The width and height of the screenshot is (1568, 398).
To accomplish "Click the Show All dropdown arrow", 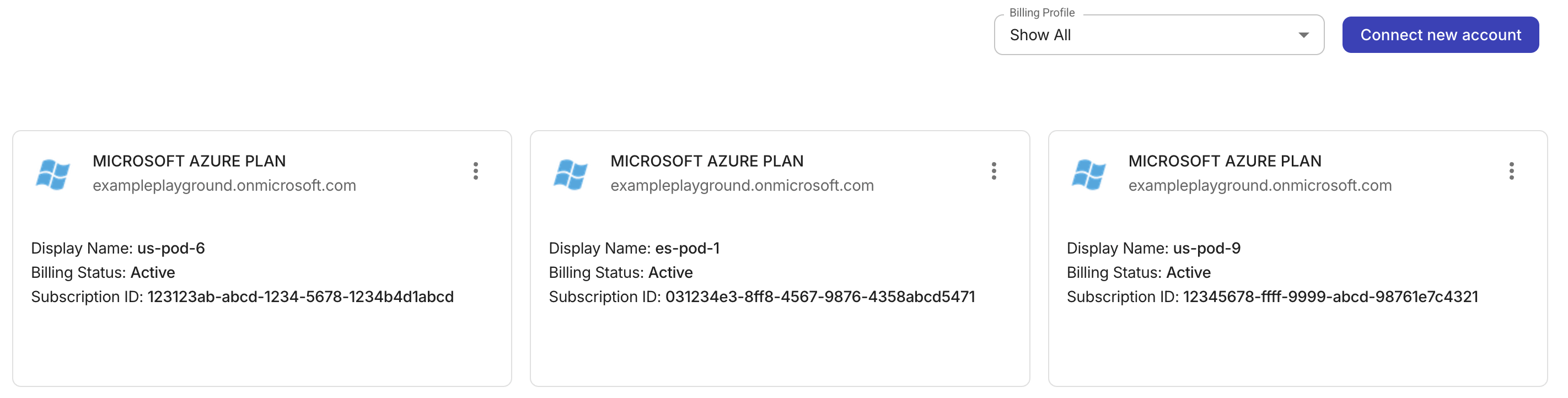I will click(1303, 35).
